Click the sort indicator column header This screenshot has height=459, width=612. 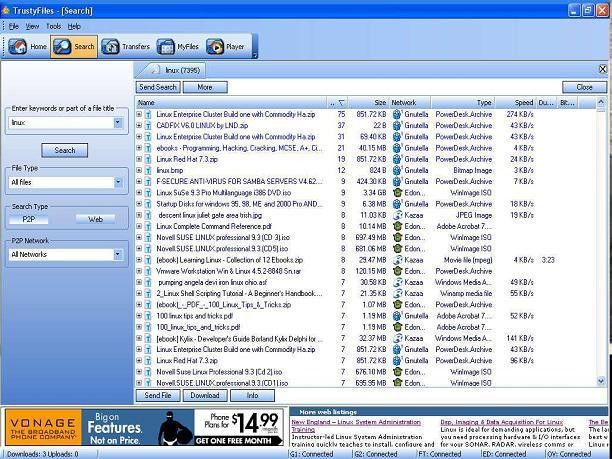pyautogui.click(x=338, y=103)
